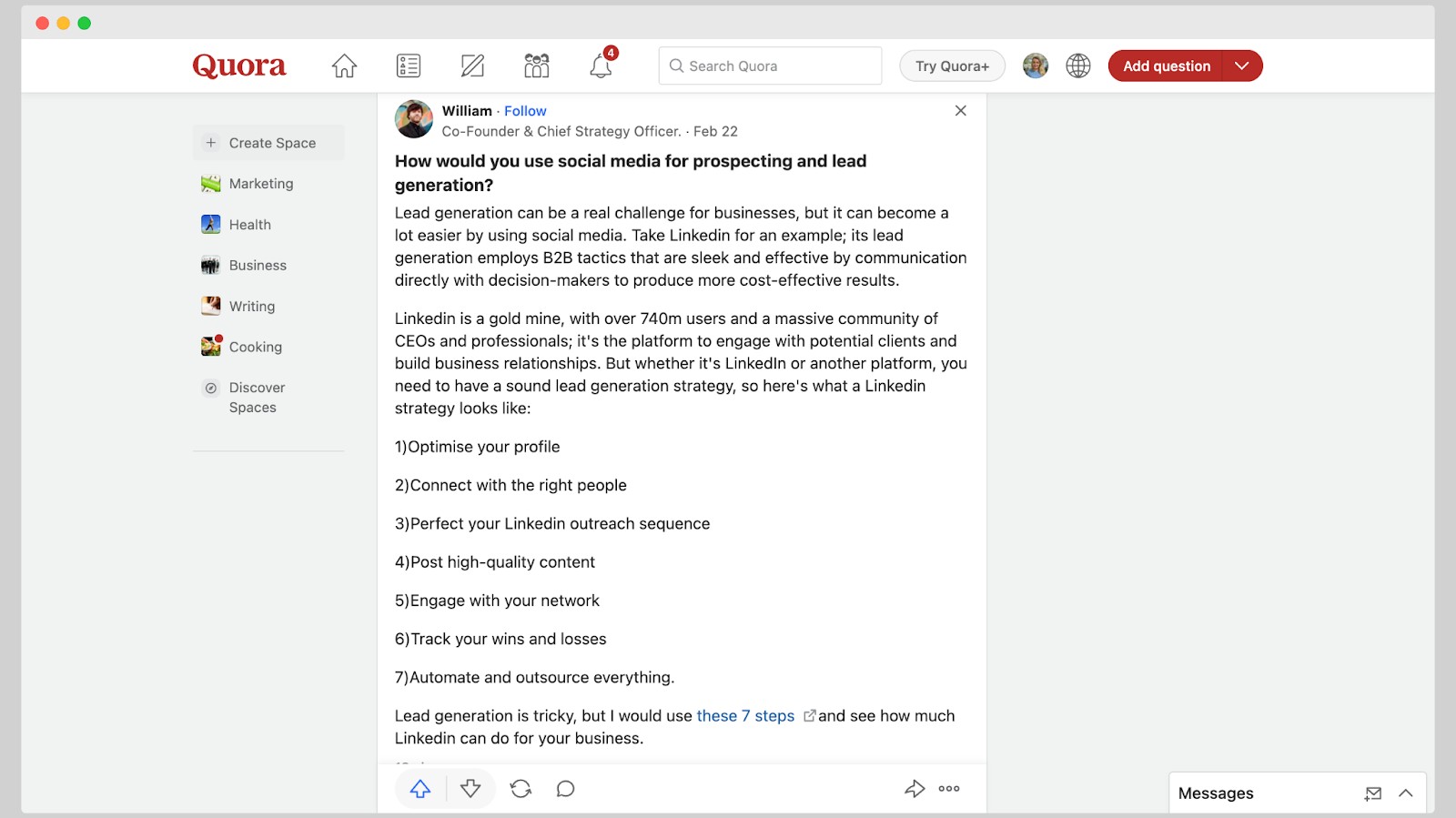Click the search Quora field
The height and width of the screenshot is (818, 1456).
click(x=770, y=66)
